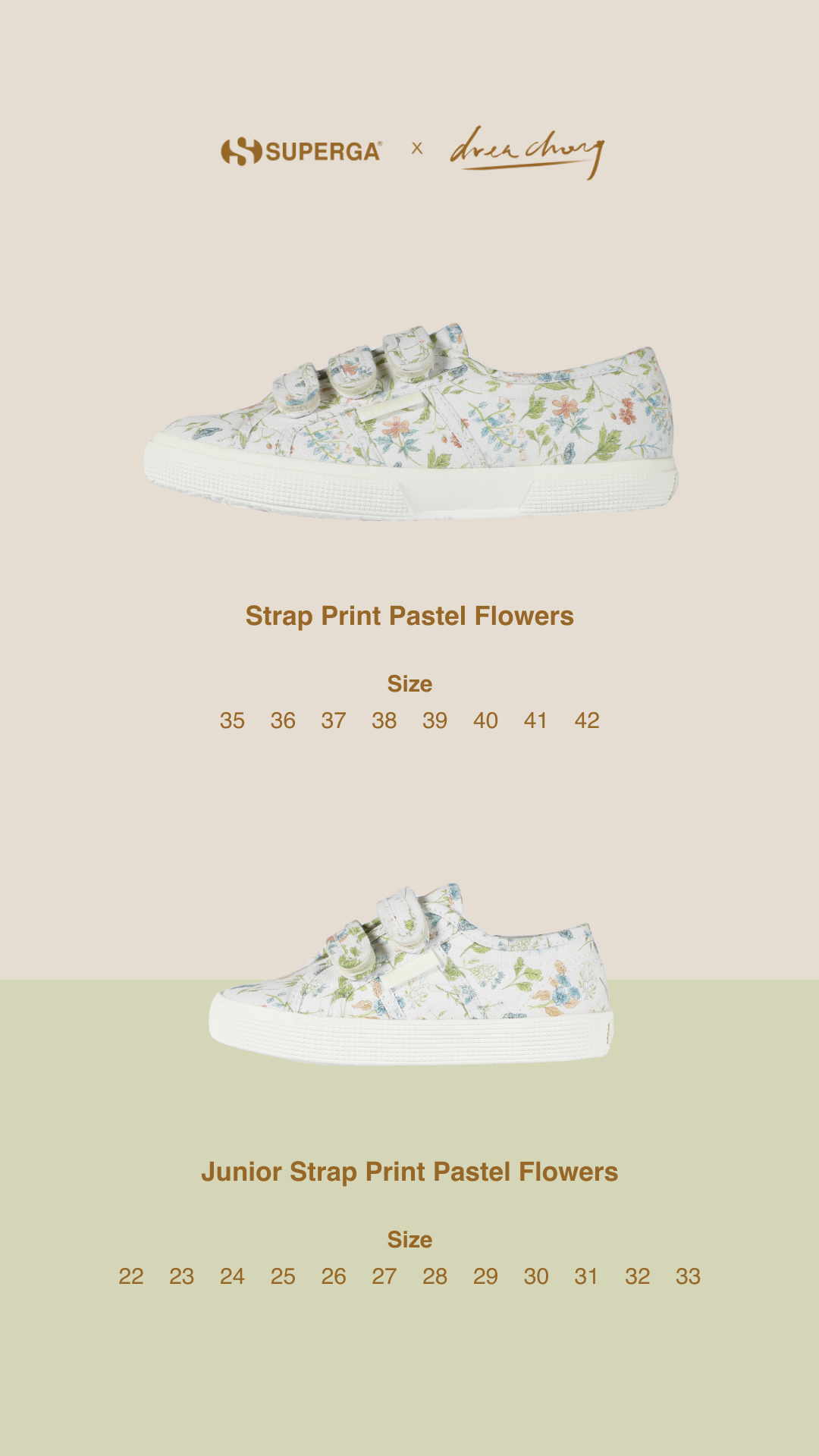Screen dimensions: 819x1456
Task: Choose adult size 40
Action: [x=485, y=720]
